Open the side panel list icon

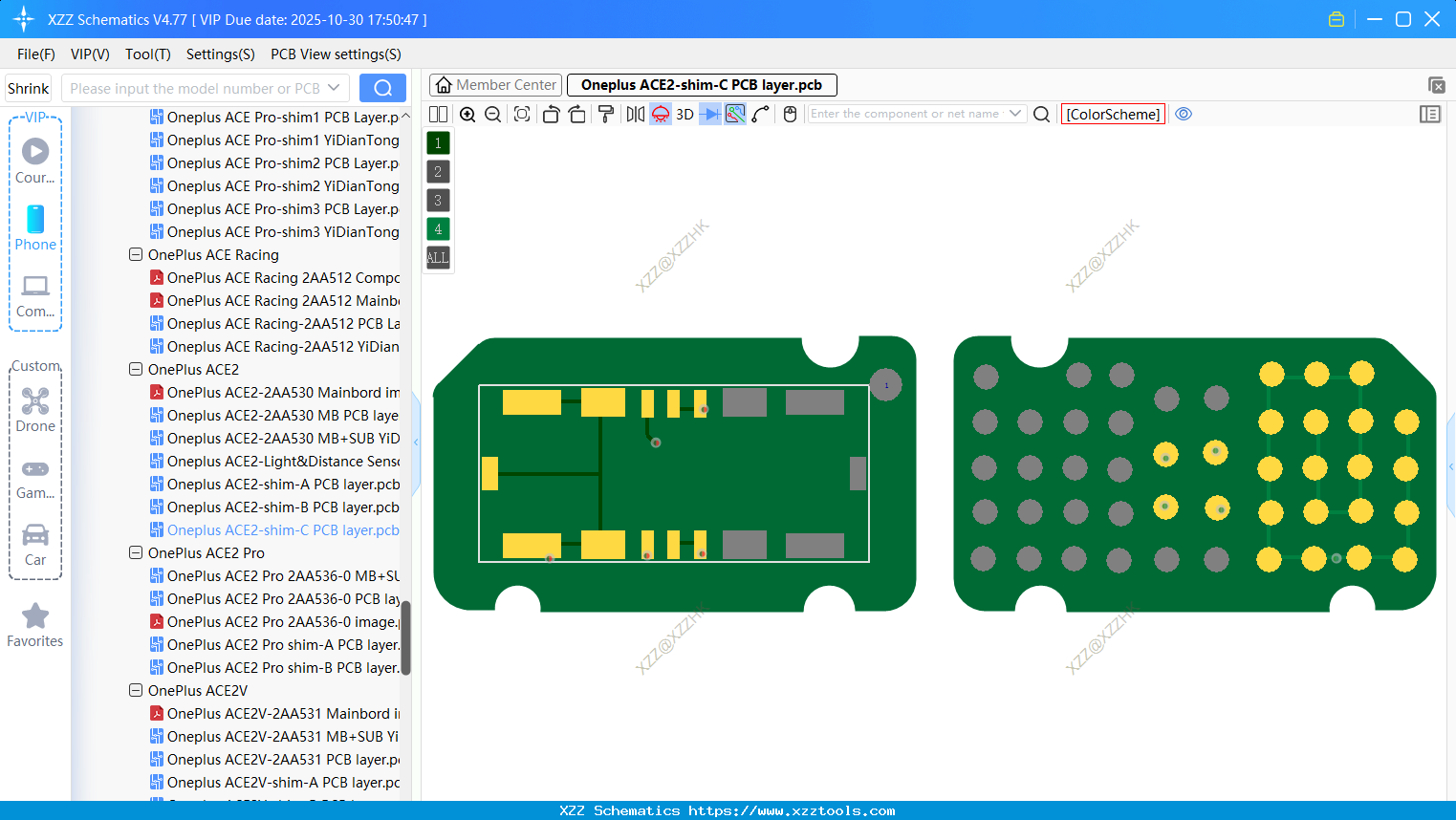click(x=1430, y=114)
